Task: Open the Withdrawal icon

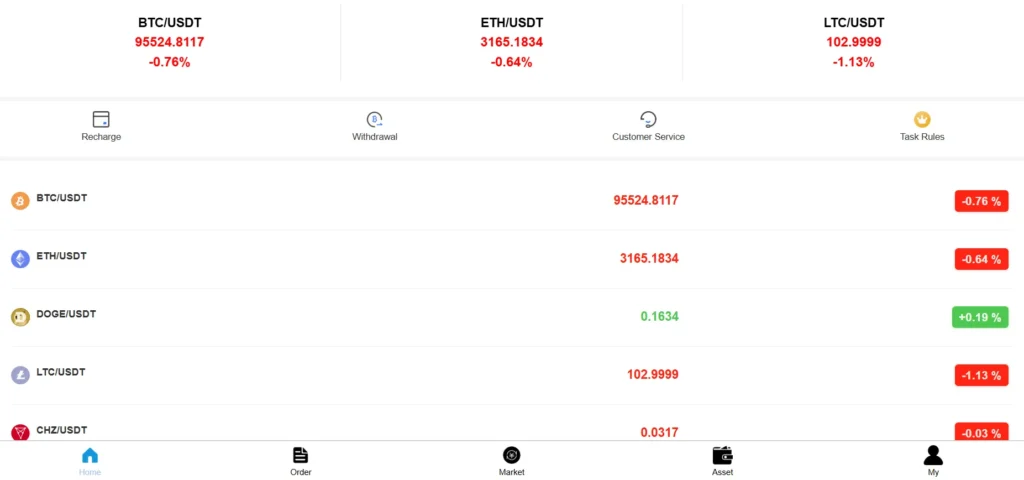Action: (375, 119)
